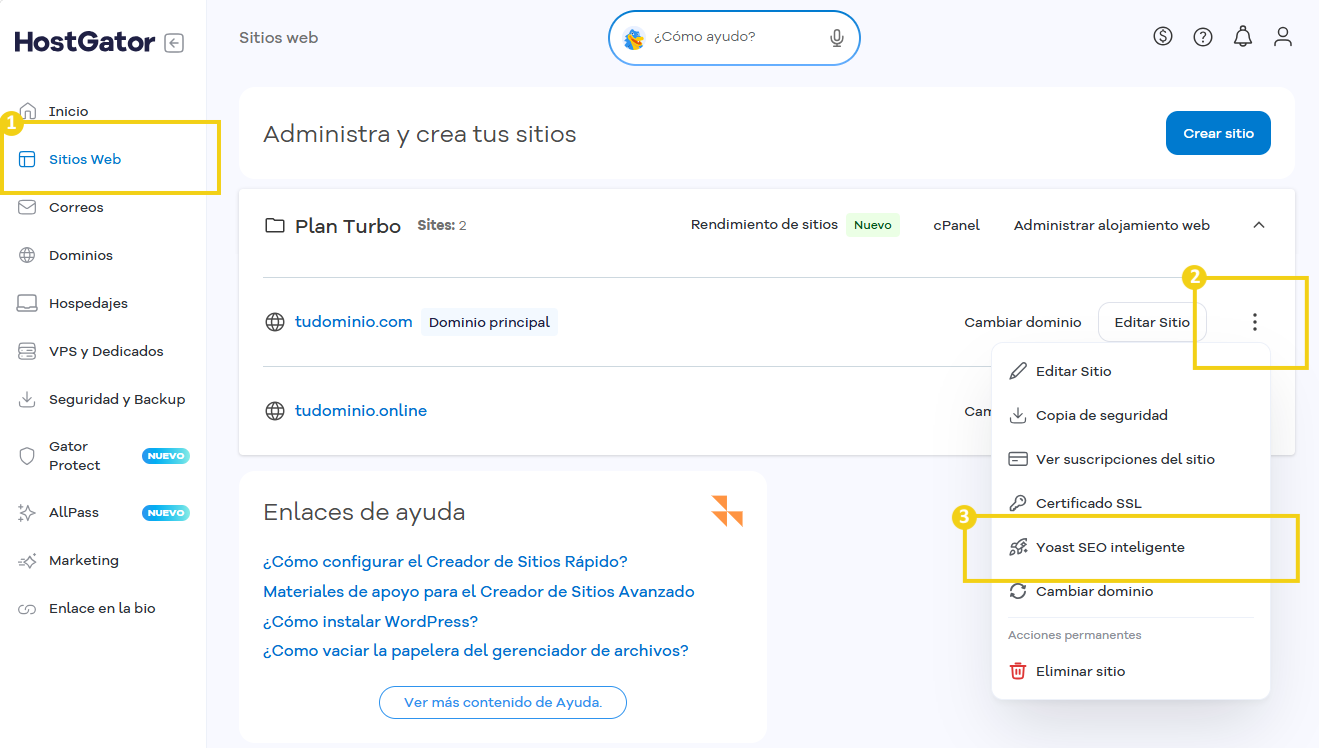Open Gator Protect section
1319x748 pixels.
pyautogui.click(x=75, y=456)
